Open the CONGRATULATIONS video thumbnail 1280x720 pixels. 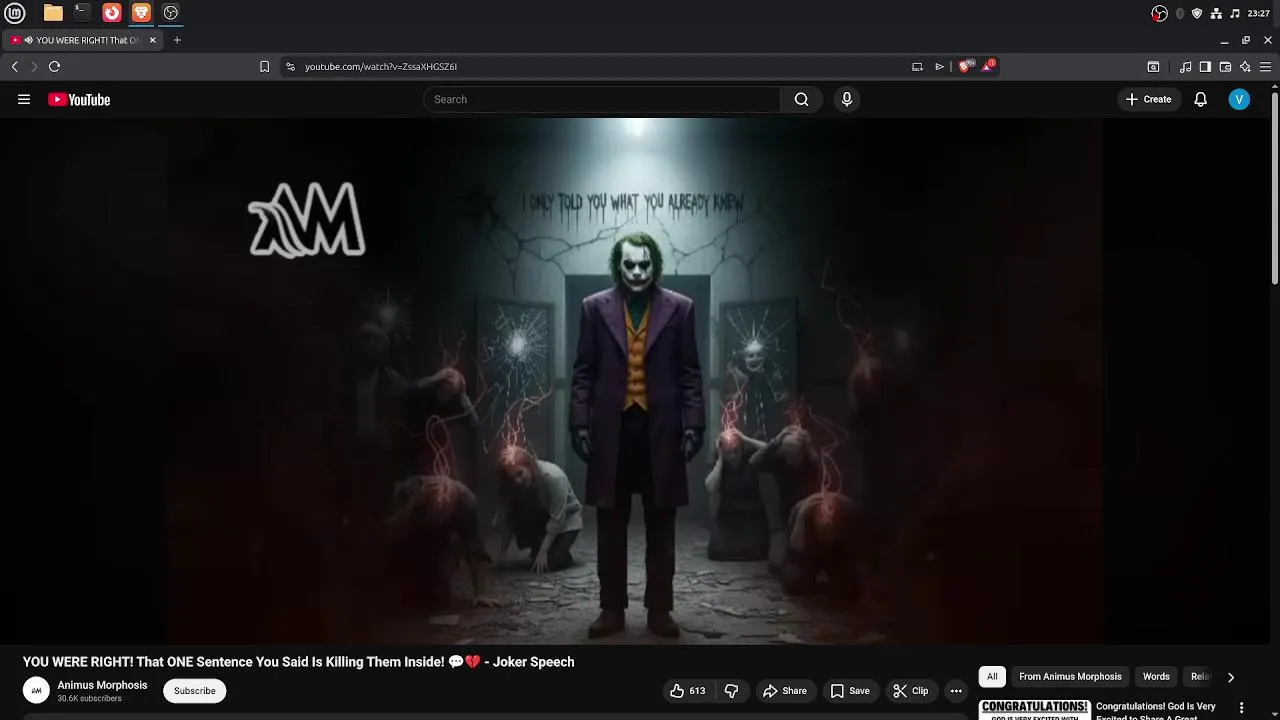[x=1034, y=709]
